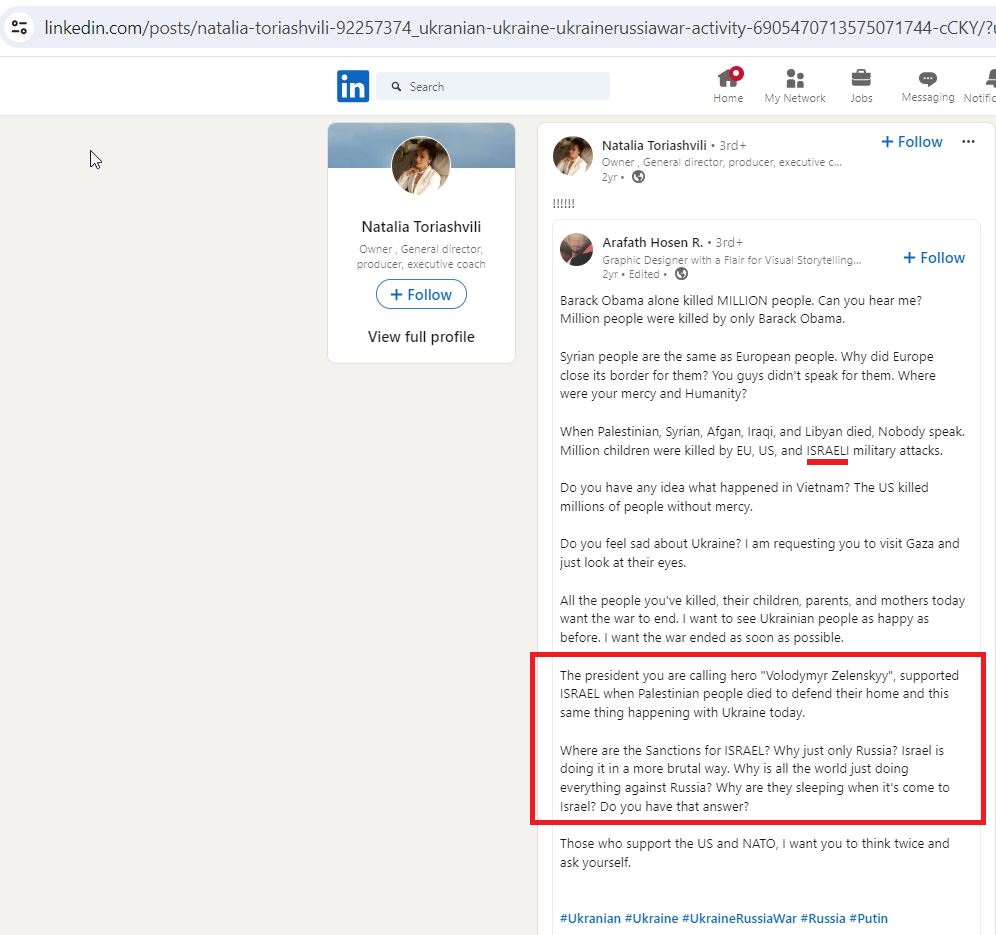The width and height of the screenshot is (996, 935).
Task: Open the Messaging icon
Action: [927, 80]
